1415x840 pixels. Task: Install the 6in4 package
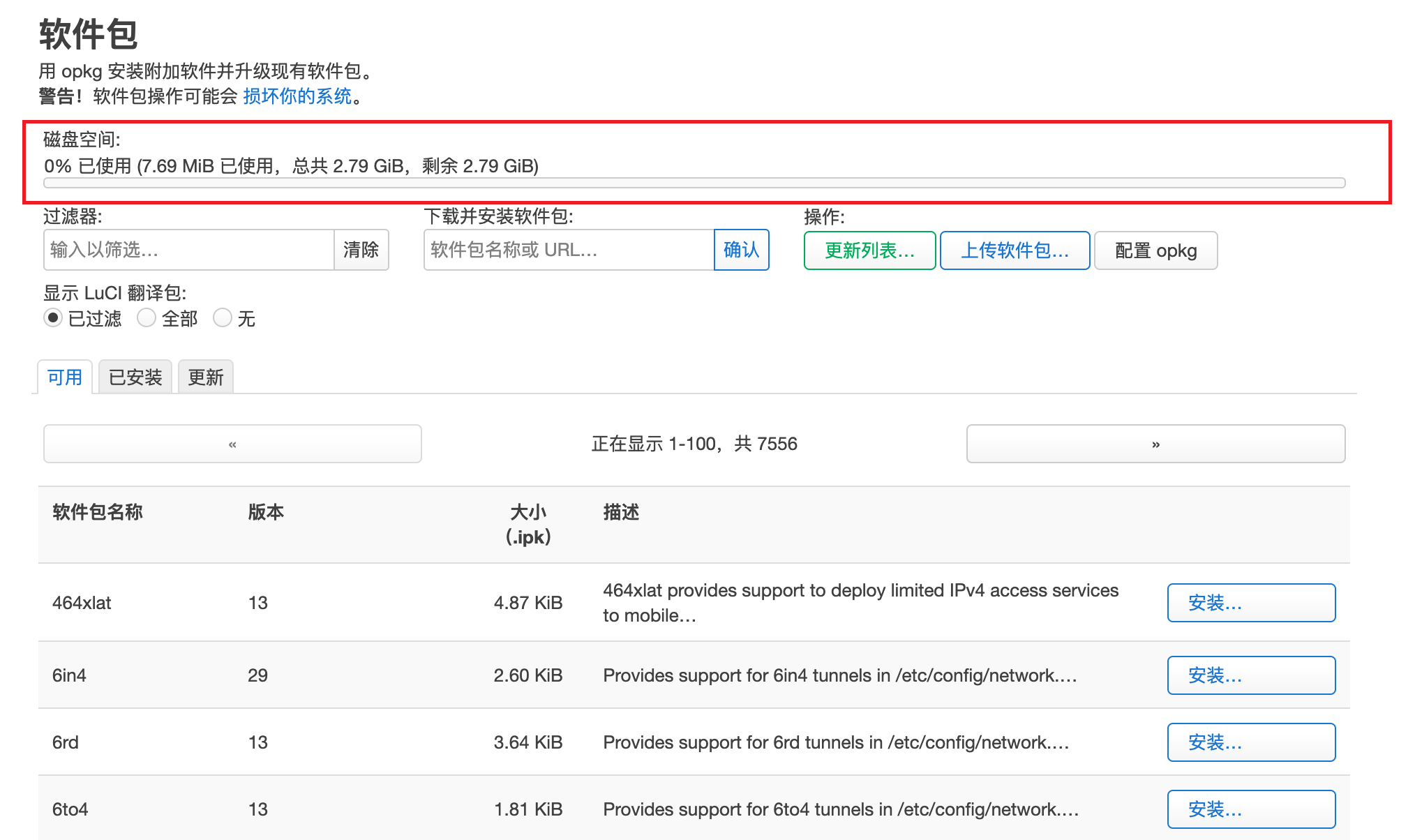[1251, 675]
